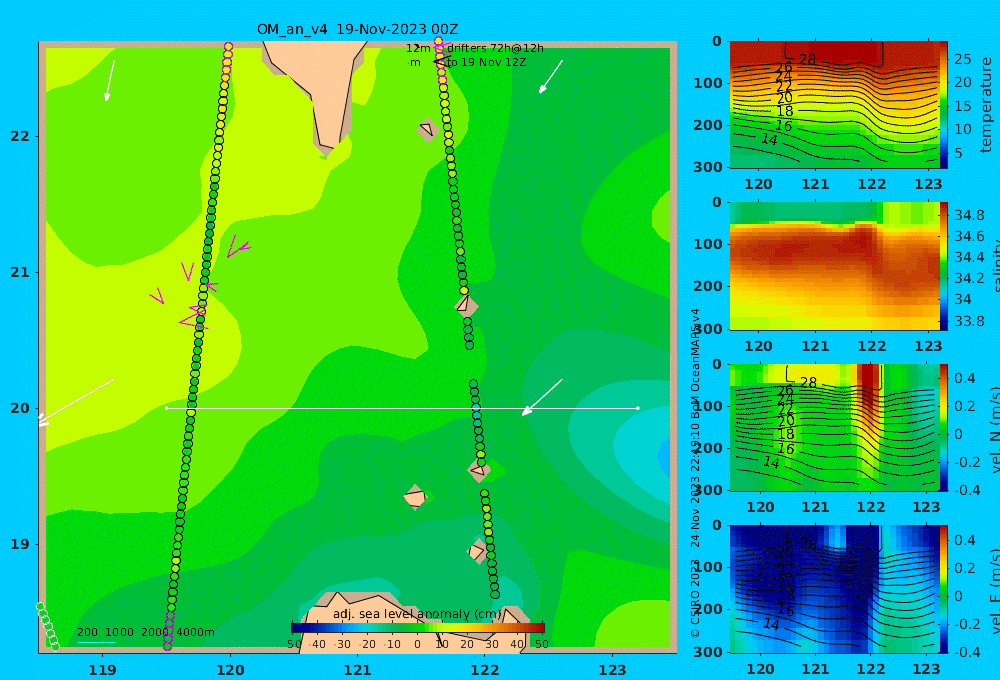This screenshot has height=680, width=1000.
Task: Click longitude tick label 120 on main map
Action: [230, 670]
